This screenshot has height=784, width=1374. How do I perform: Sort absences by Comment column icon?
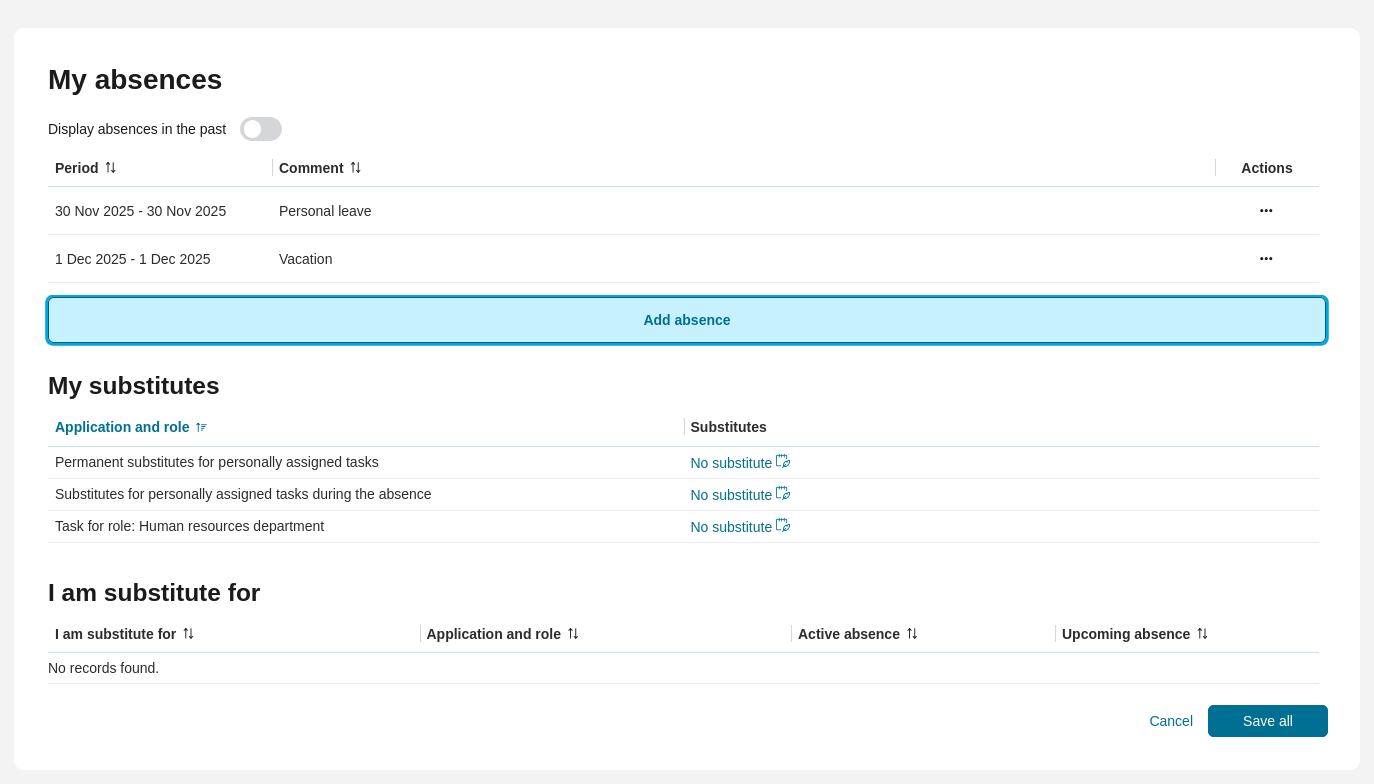pyautogui.click(x=355, y=168)
